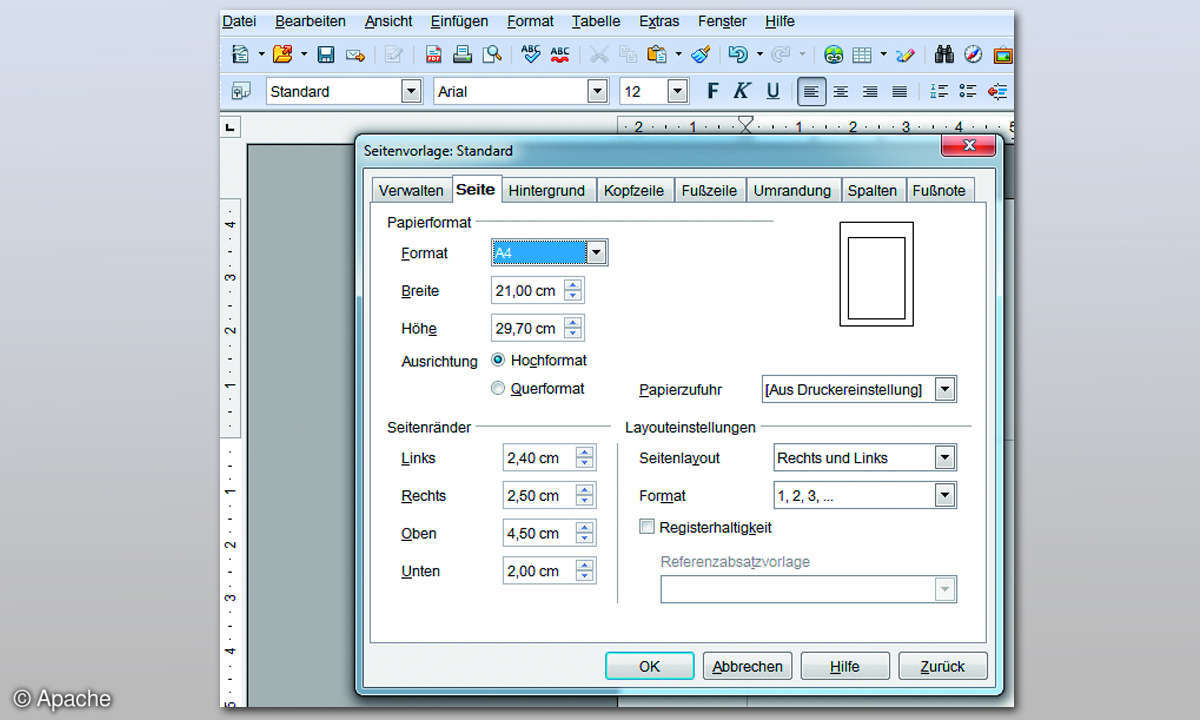Click the Abbrechen button
This screenshot has height=720, width=1200.
point(748,666)
